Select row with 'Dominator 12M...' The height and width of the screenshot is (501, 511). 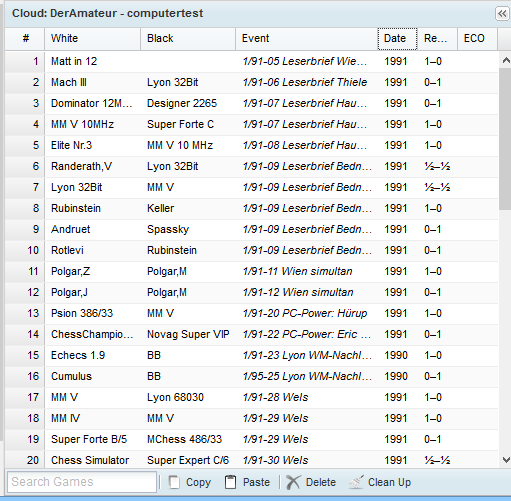pyautogui.click(x=251, y=103)
